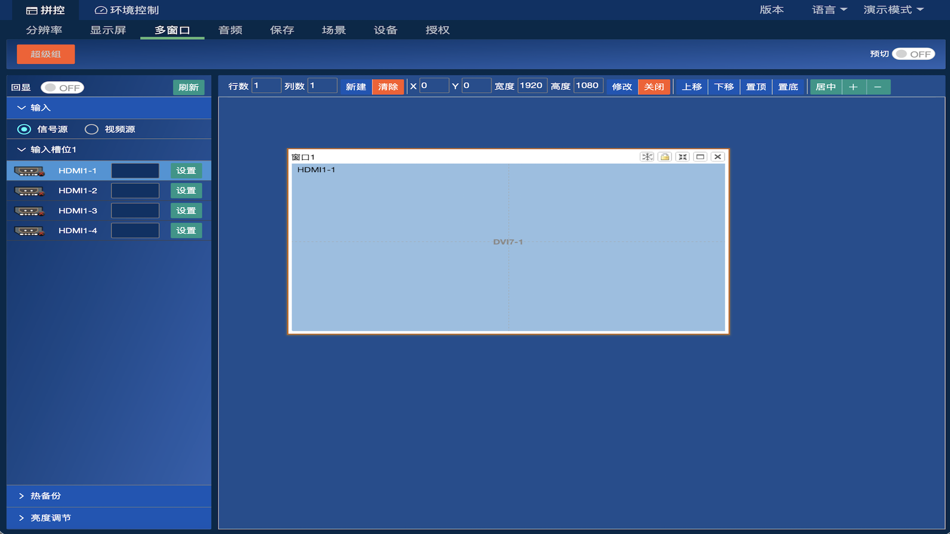This screenshot has height=534, width=950.
Task: Click the 新建 button
Action: [356, 87]
